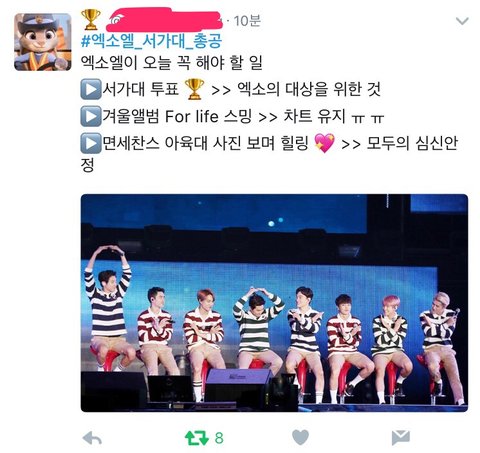Image resolution: width=480 pixels, height=453 pixels.
Task: Click the reply arrow icon
Action: (92, 438)
